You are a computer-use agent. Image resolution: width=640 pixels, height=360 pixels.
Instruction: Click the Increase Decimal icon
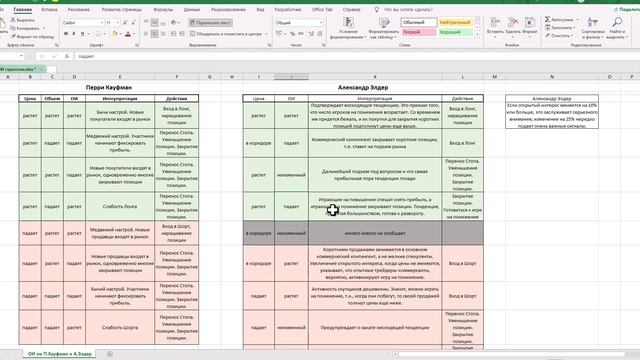pyautogui.click(x=311, y=34)
